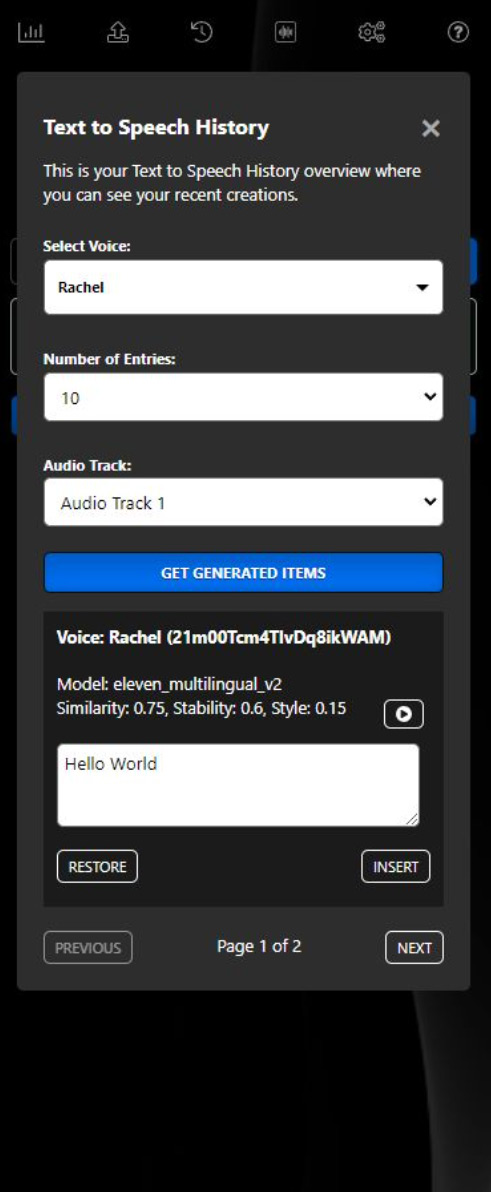Close the Text to Speech History dialog
The image size is (491, 1192).
[x=431, y=128]
